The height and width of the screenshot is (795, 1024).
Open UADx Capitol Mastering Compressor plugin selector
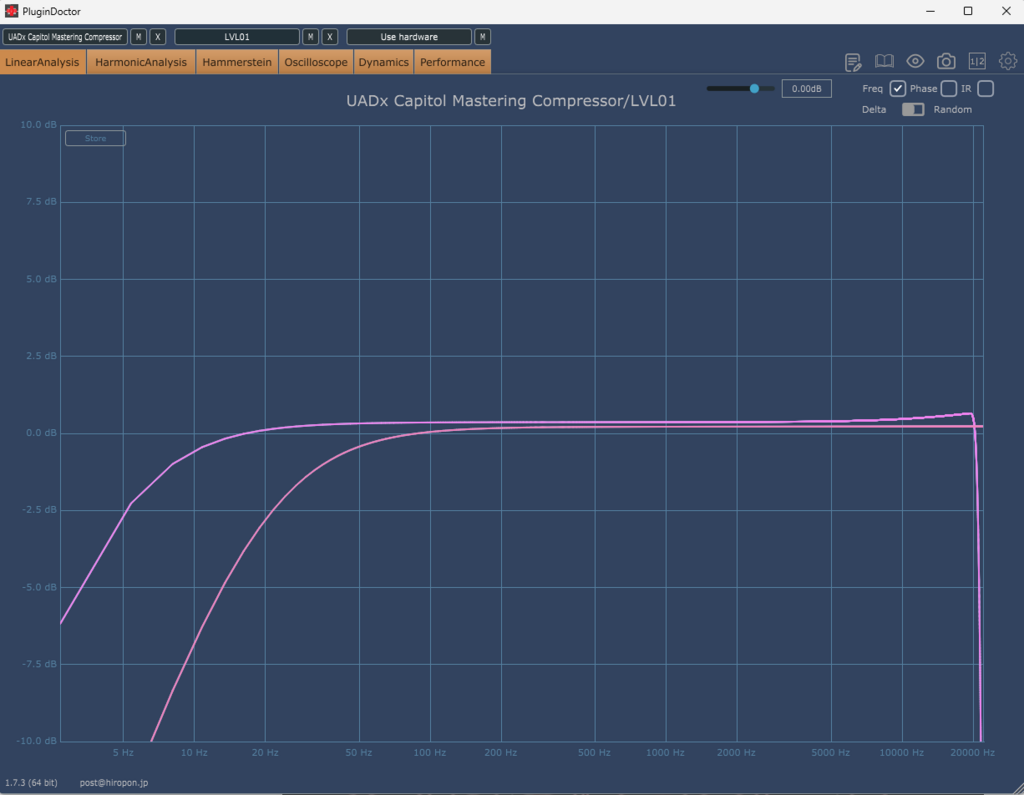click(x=65, y=37)
